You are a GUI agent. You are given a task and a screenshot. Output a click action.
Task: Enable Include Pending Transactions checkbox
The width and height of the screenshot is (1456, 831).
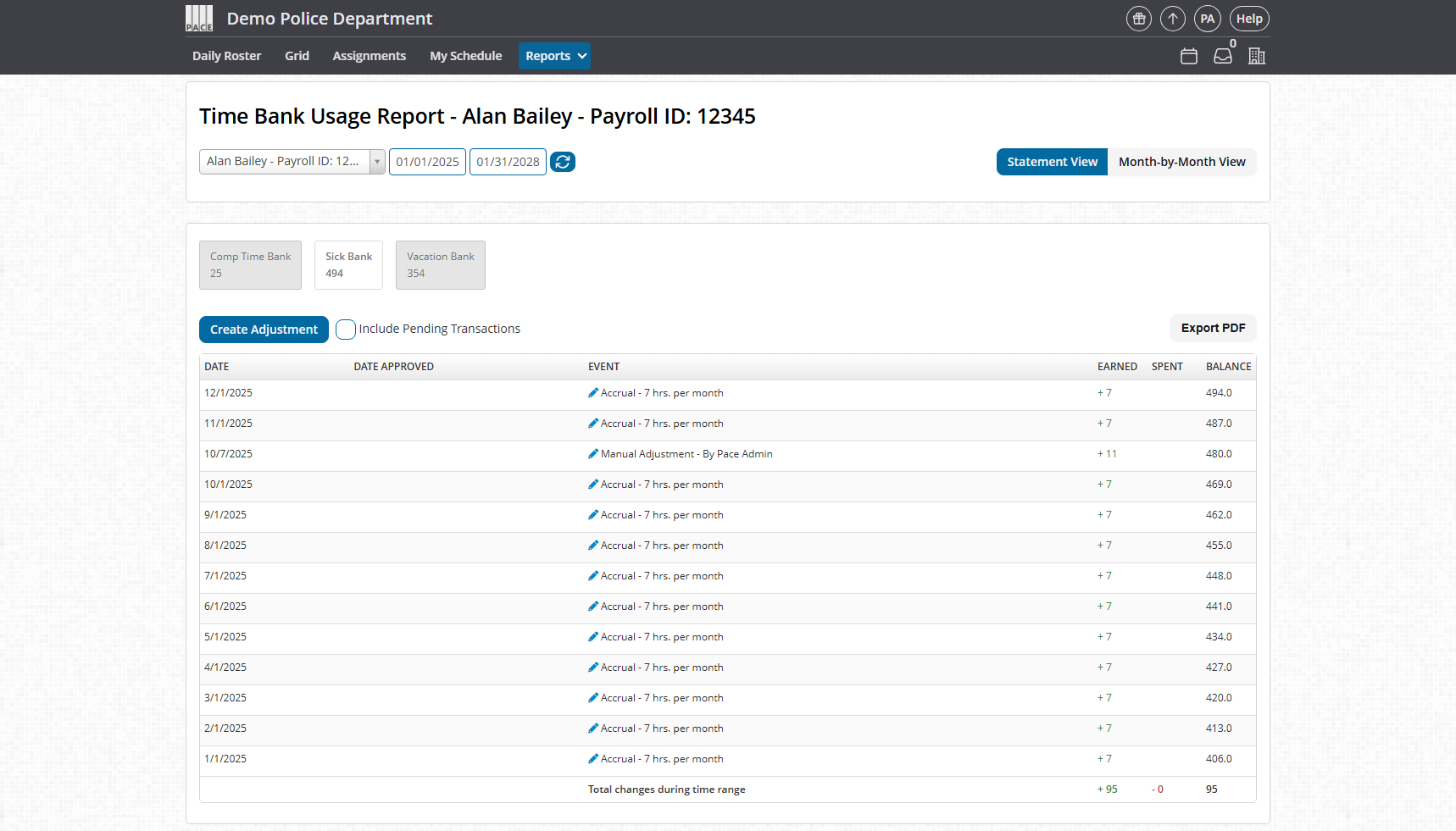(x=345, y=330)
